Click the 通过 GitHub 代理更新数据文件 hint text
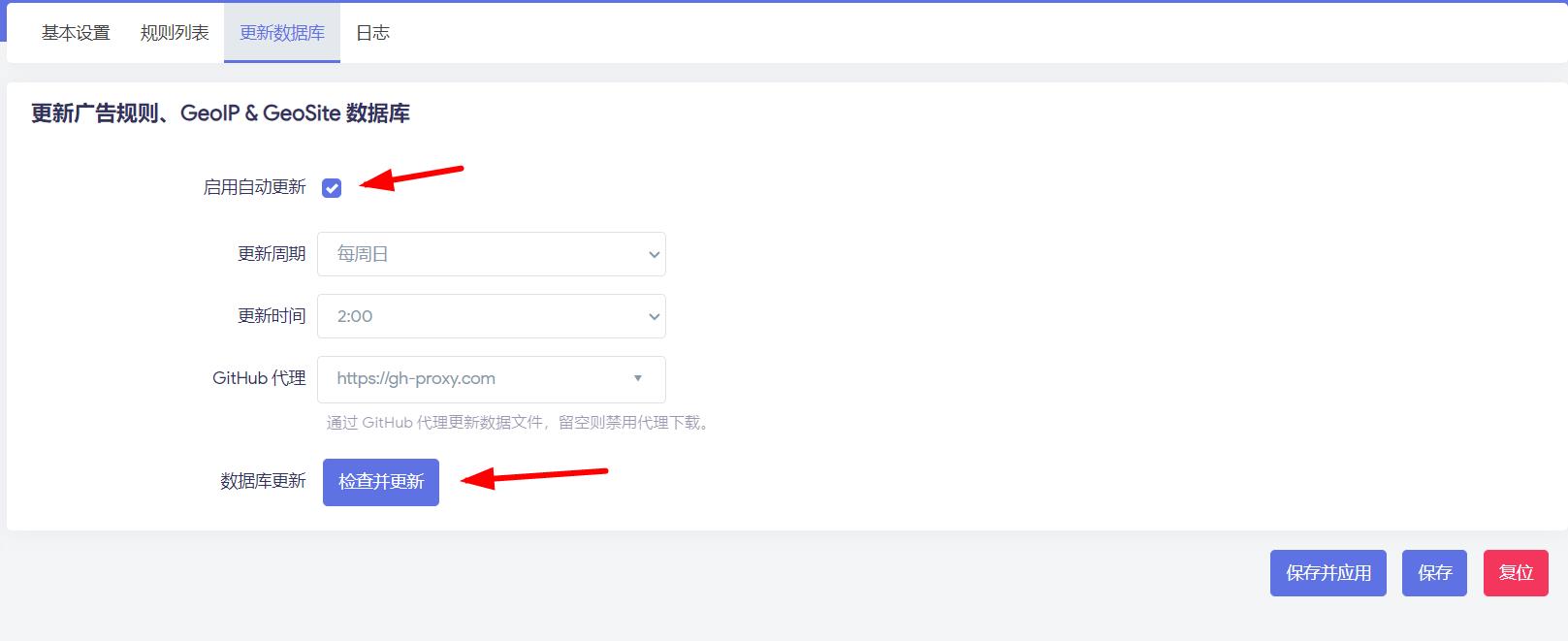The height and width of the screenshot is (641, 1568). tap(521, 423)
